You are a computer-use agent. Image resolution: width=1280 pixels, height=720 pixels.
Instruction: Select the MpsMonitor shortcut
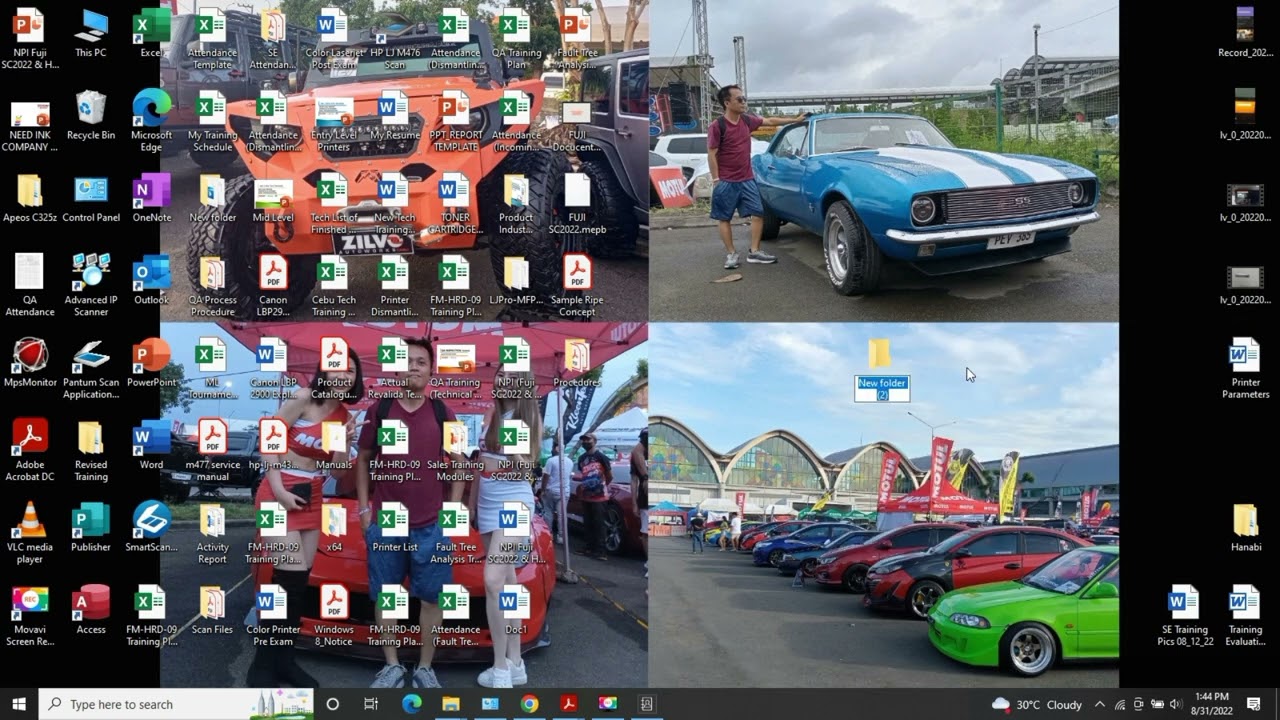pyautogui.click(x=30, y=363)
